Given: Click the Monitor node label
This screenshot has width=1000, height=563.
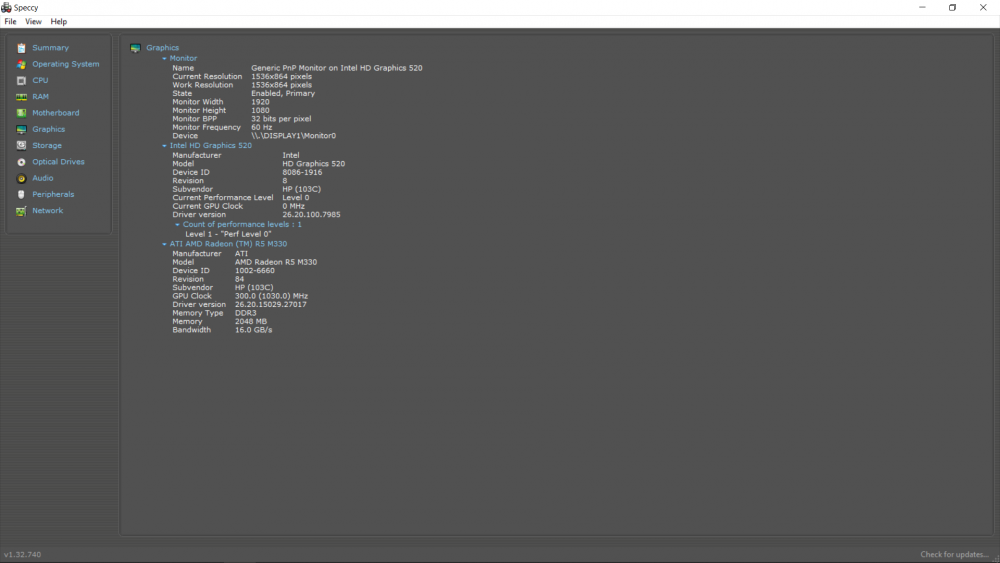Looking at the screenshot, I should tap(183, 58).
